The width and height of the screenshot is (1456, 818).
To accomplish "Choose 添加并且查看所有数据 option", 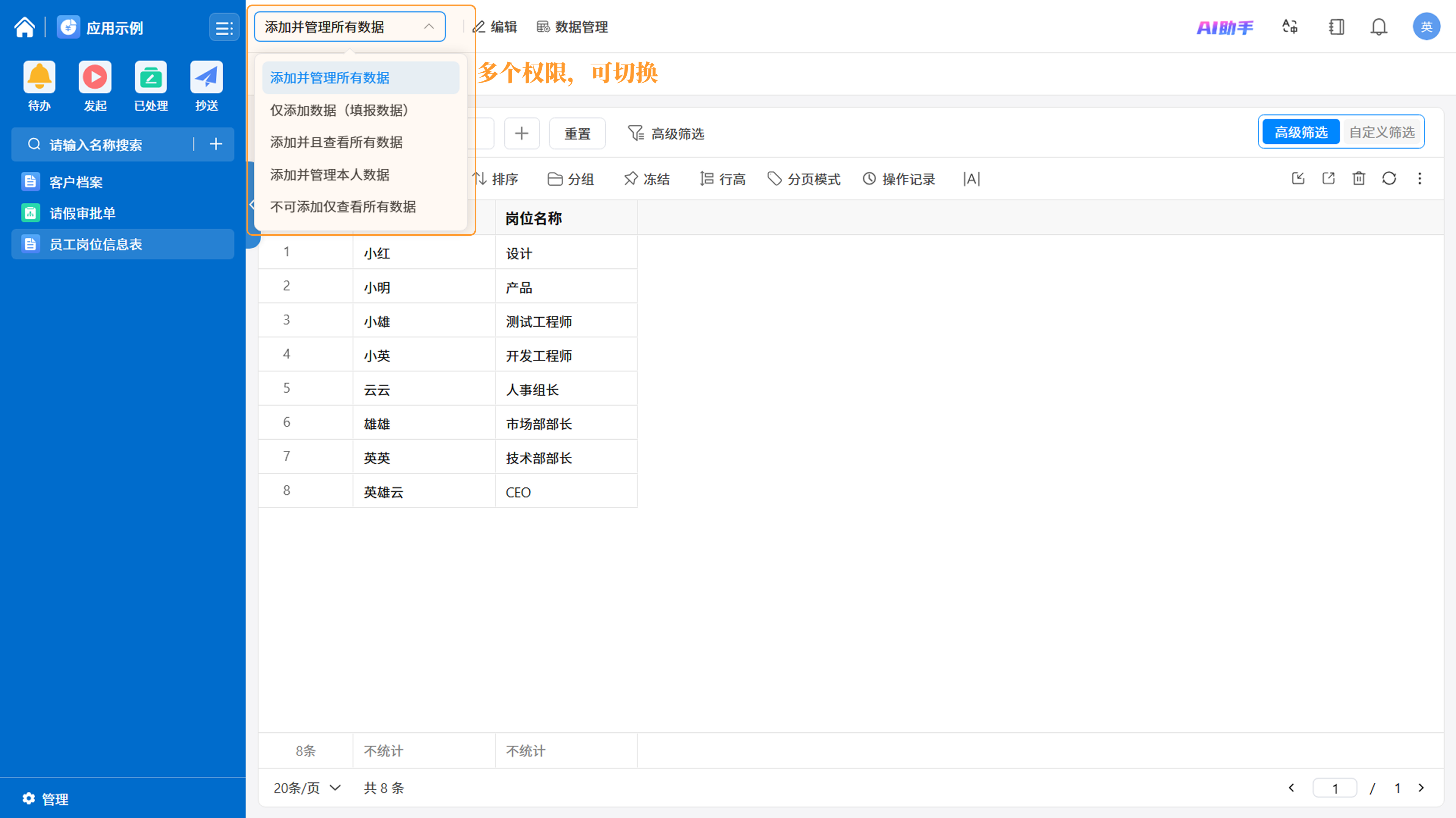I will [361, 142].
